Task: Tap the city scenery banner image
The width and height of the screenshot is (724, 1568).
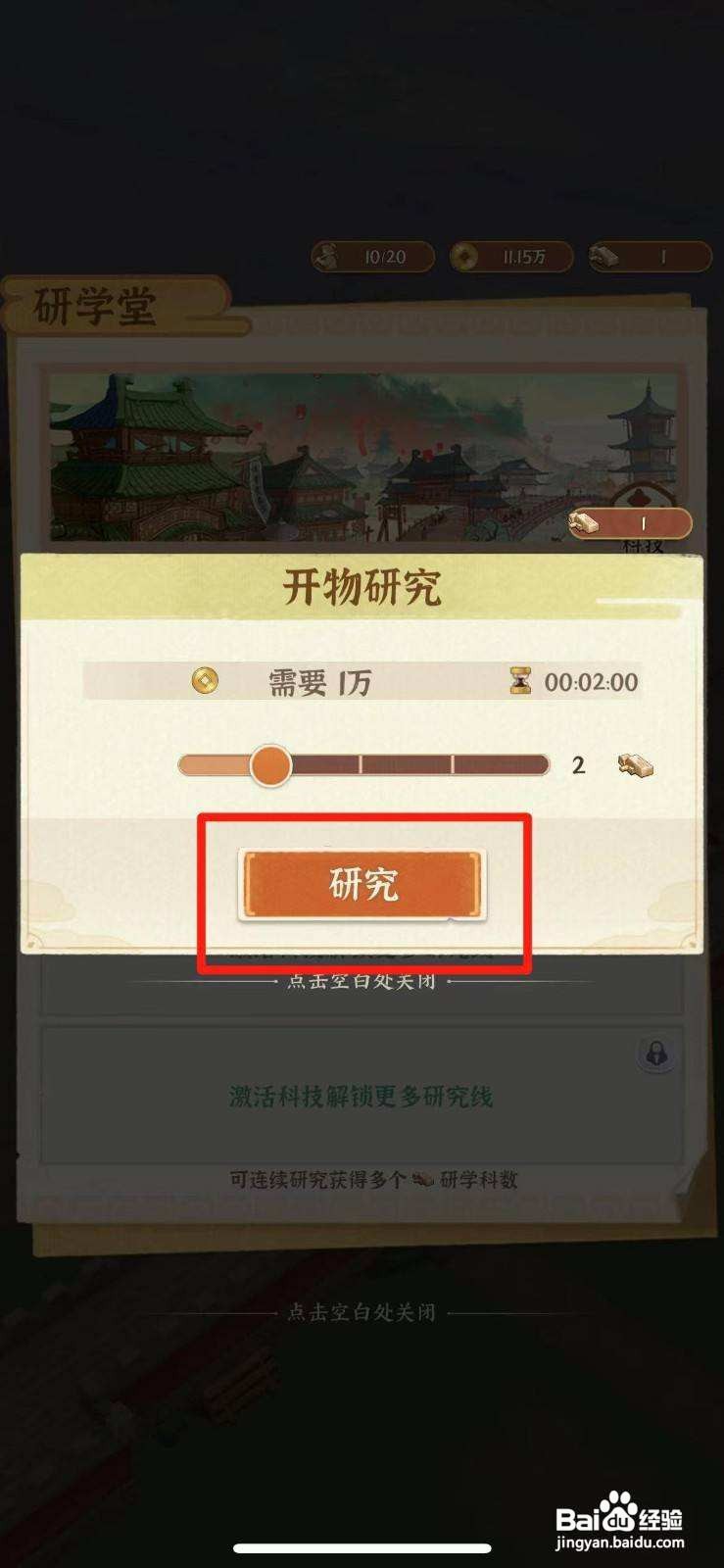Action: click(x=362, y=457)
